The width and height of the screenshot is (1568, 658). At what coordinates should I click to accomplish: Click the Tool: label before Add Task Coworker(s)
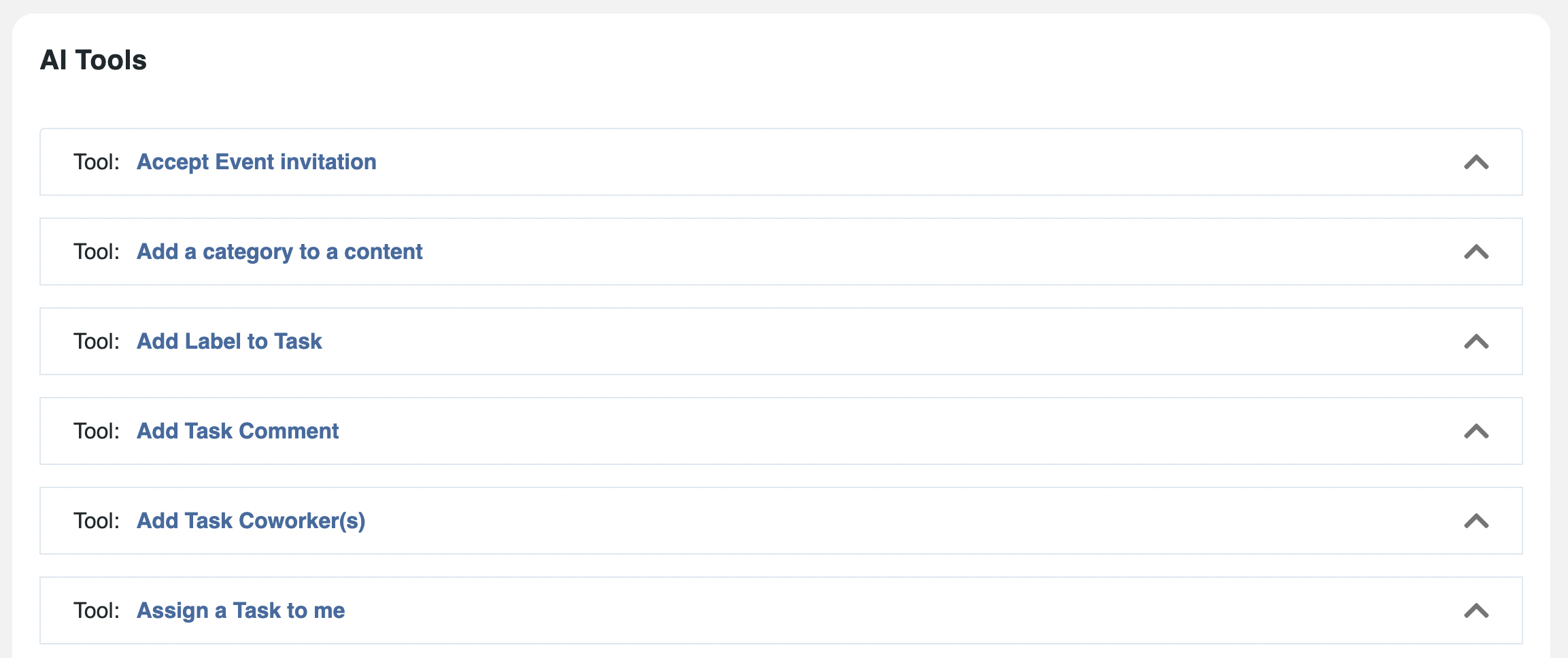click(x=97, y=521)
